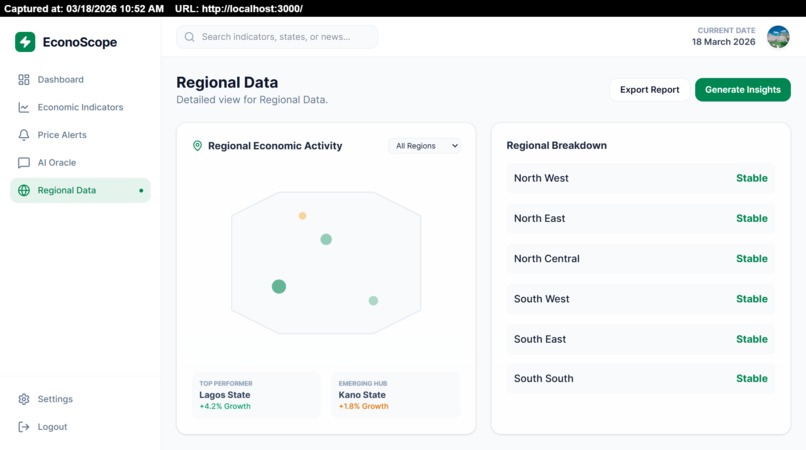
Task: Click the EconoScope lightning bolt logo
Action: (x=25, y=42)
